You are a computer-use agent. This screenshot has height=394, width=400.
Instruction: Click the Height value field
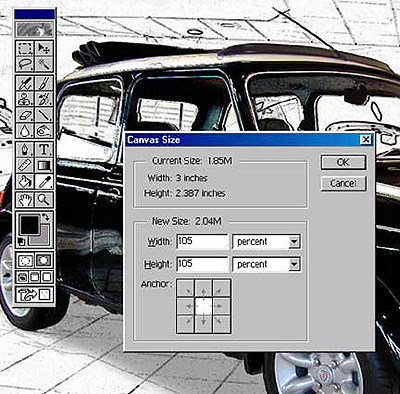click(x=202, y=264)
